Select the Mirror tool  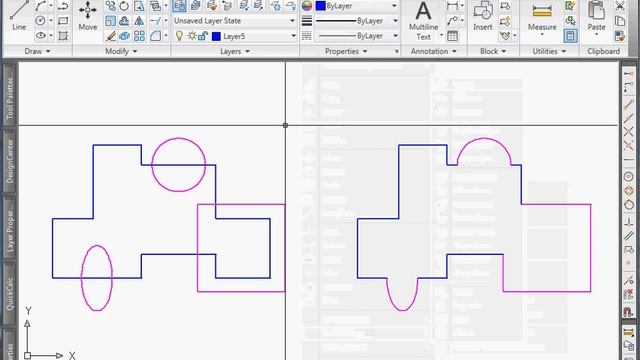coord(139,21)
